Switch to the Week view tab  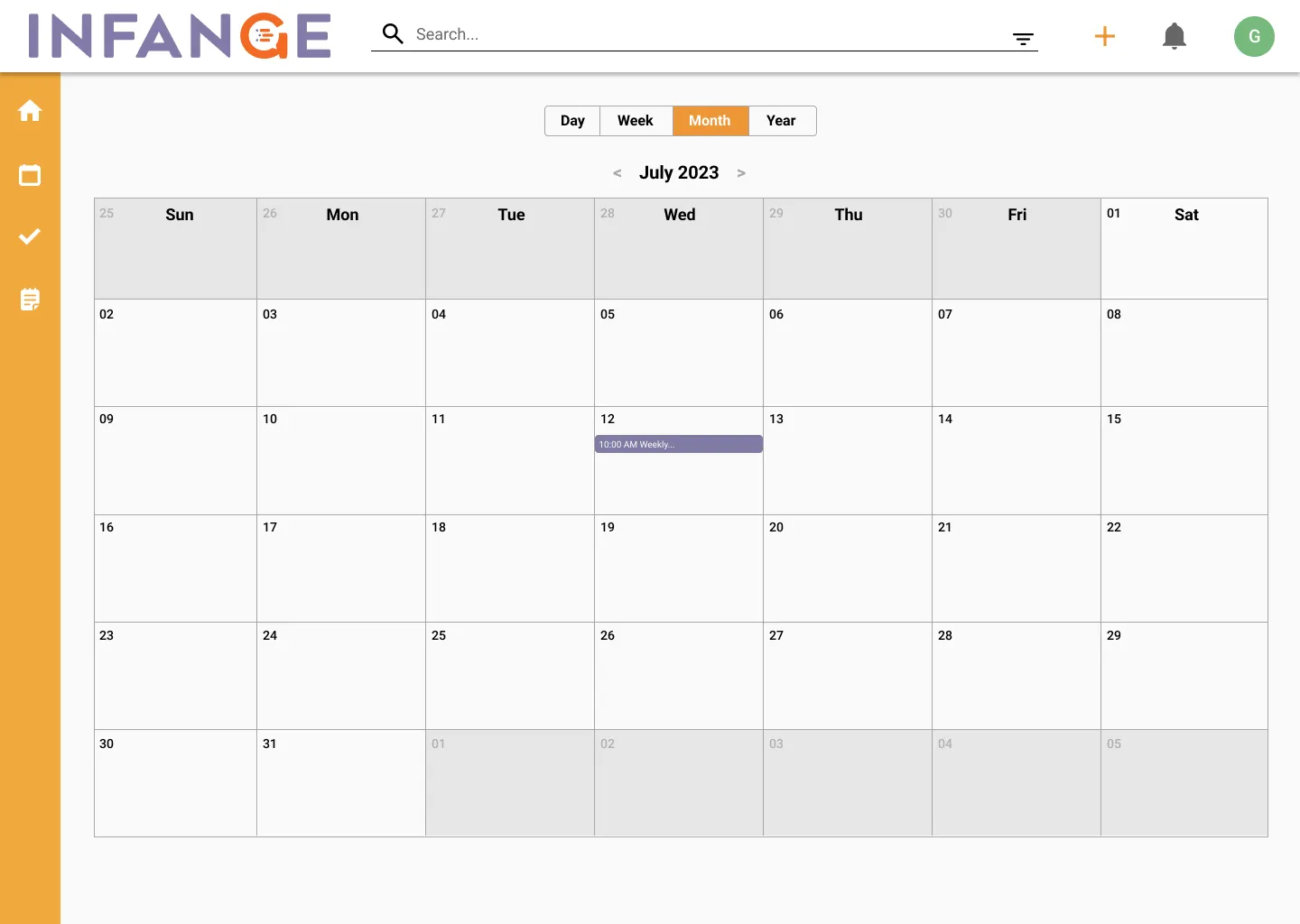[x=636, y=121]
